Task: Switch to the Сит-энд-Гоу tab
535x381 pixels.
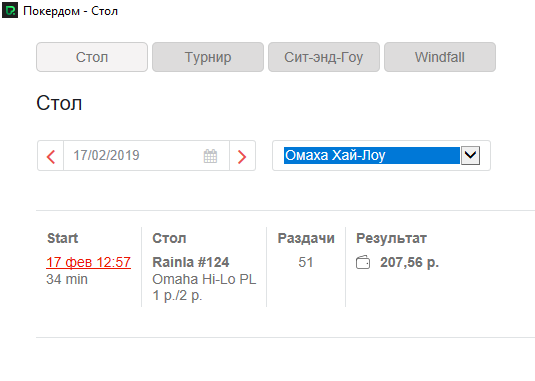Action: pyautogui.click(x=324, y=57)
